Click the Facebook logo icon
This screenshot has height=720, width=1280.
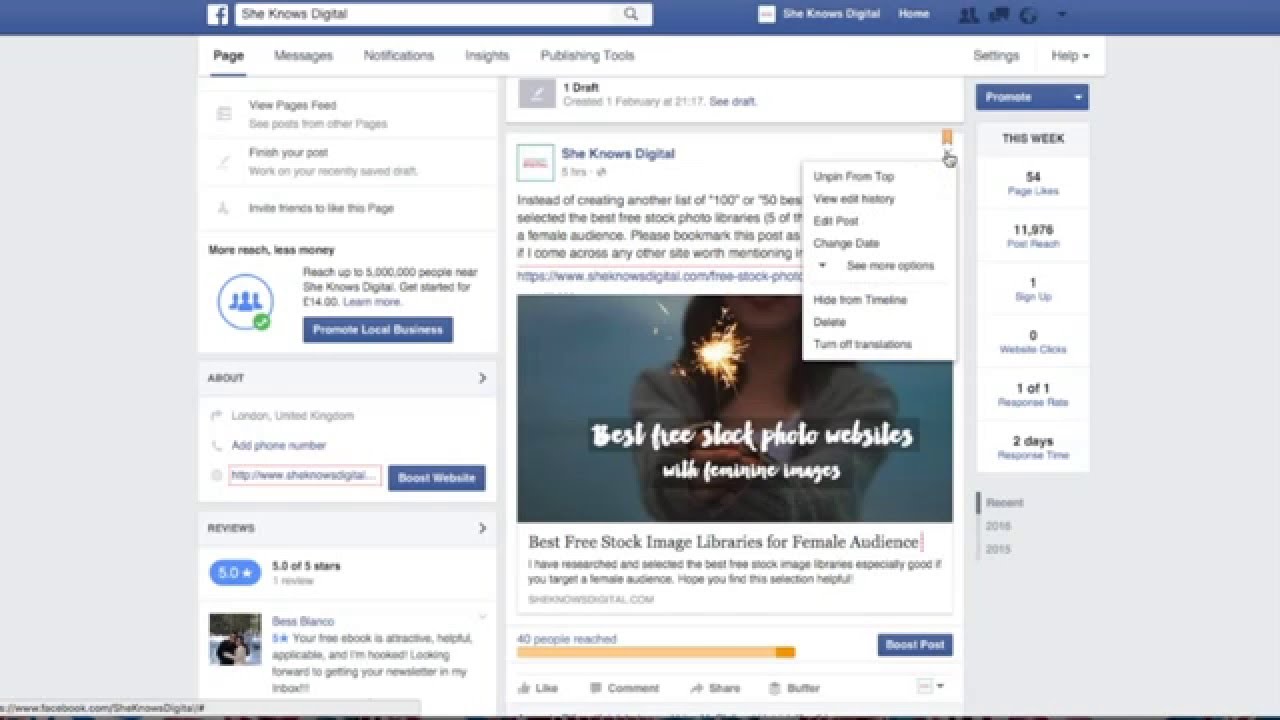[217, 14]
